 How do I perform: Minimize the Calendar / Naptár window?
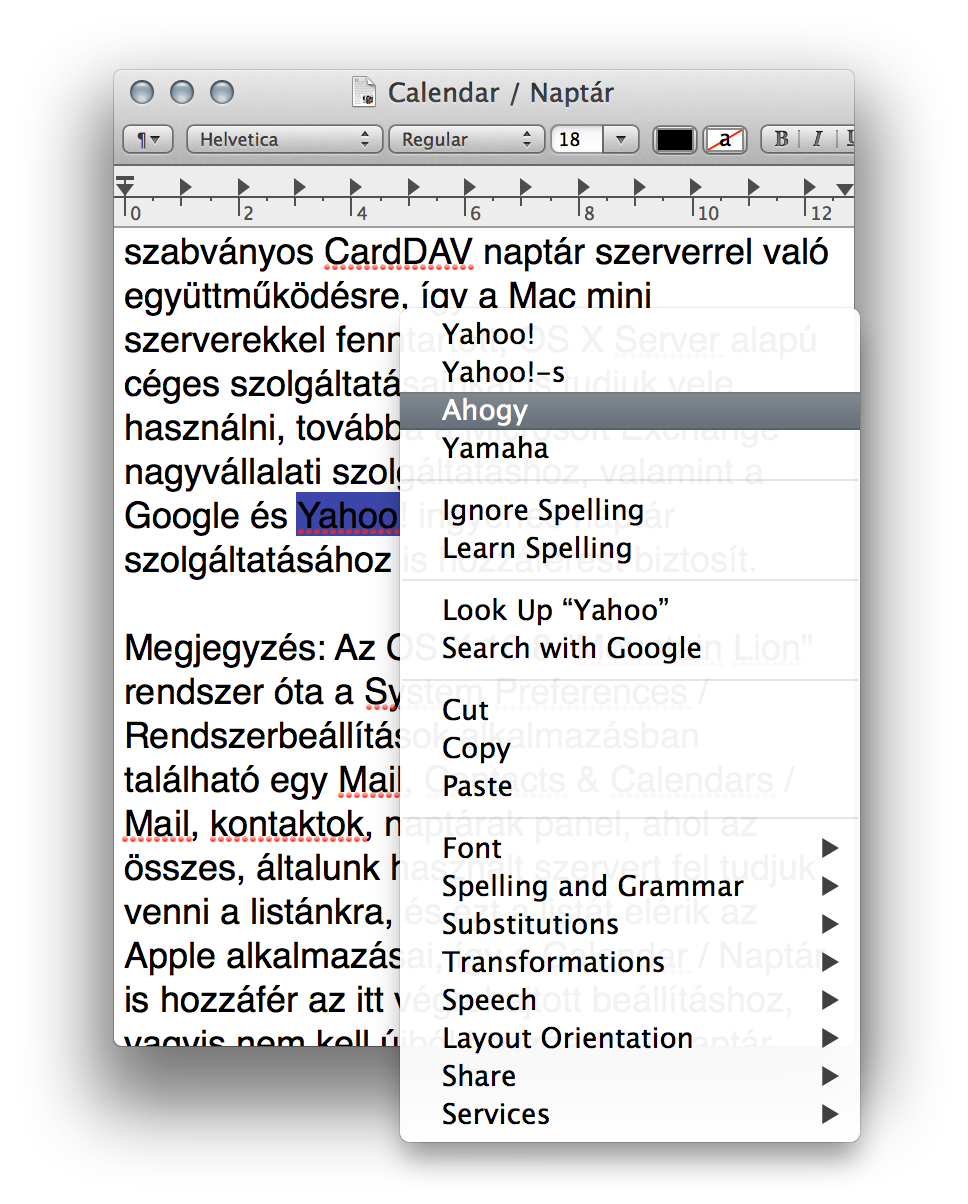(182, 93)
